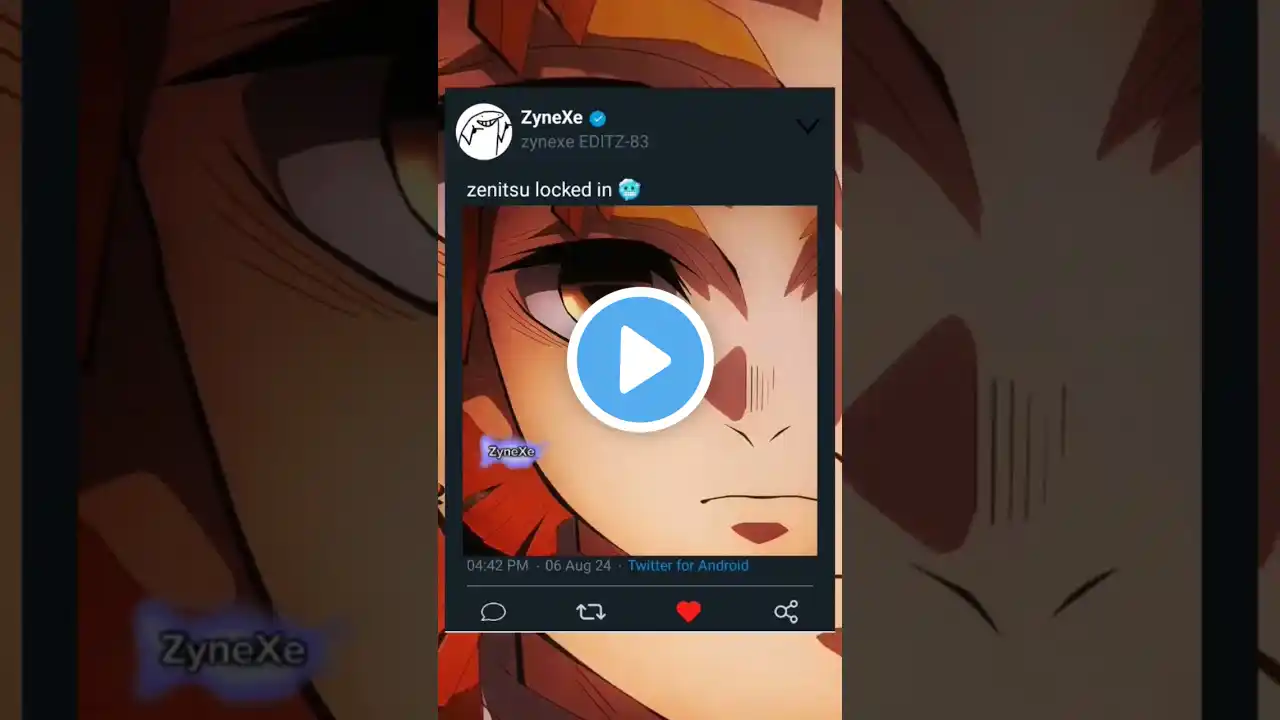This screenshot has height=720, width=1280.
Task: Retweet the post using arrows icon
Action: [591, 612]
